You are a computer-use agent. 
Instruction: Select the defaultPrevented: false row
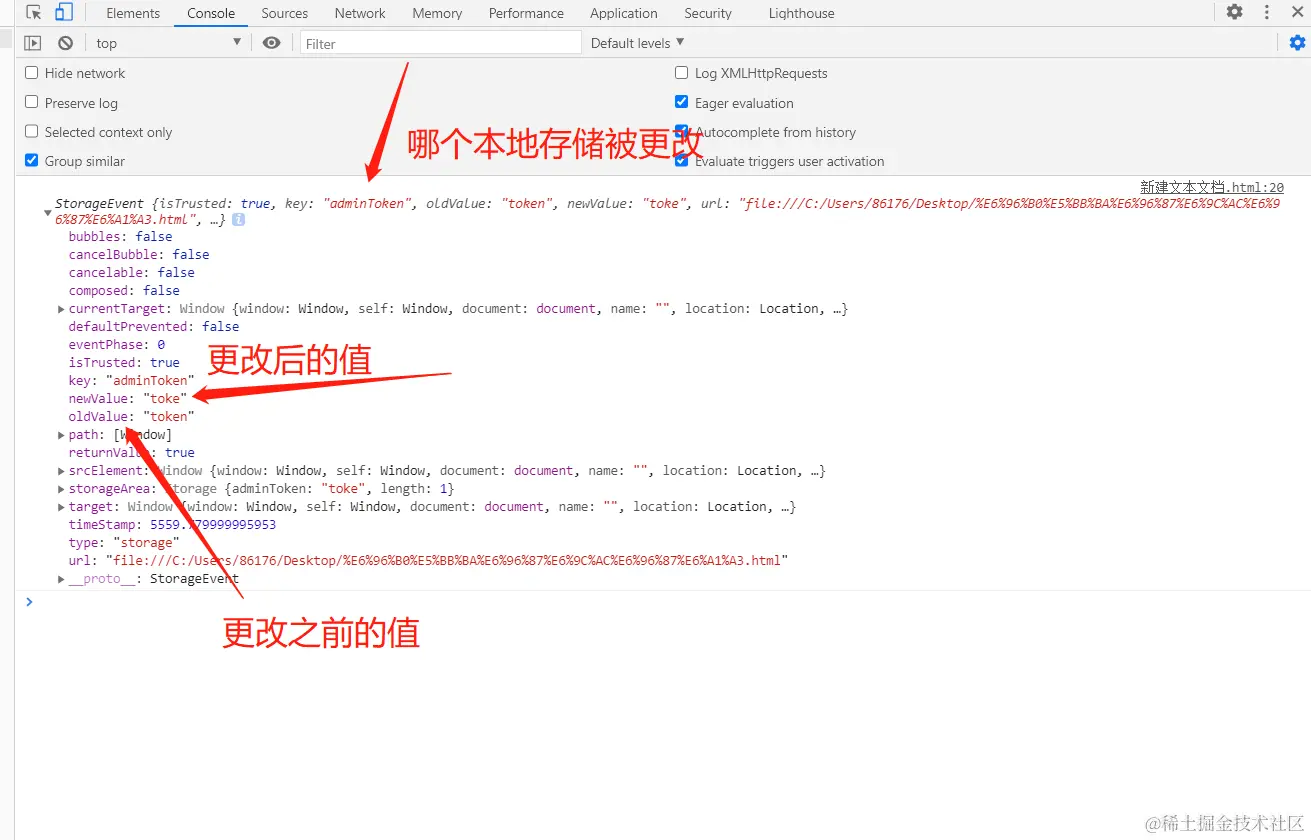pyautogui.click(x=154, y=327)
